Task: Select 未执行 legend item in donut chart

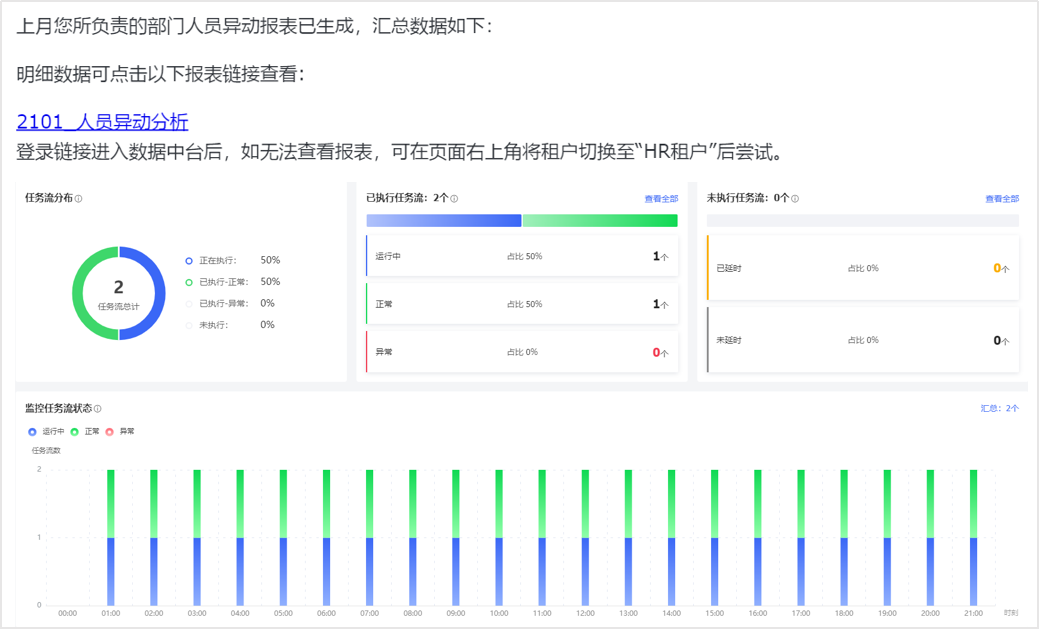Action: tap(211, 325)
